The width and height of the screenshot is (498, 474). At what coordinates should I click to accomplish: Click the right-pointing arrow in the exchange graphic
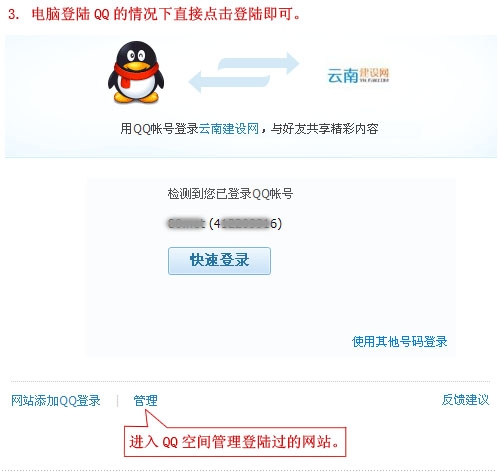(x=258, y=63)
